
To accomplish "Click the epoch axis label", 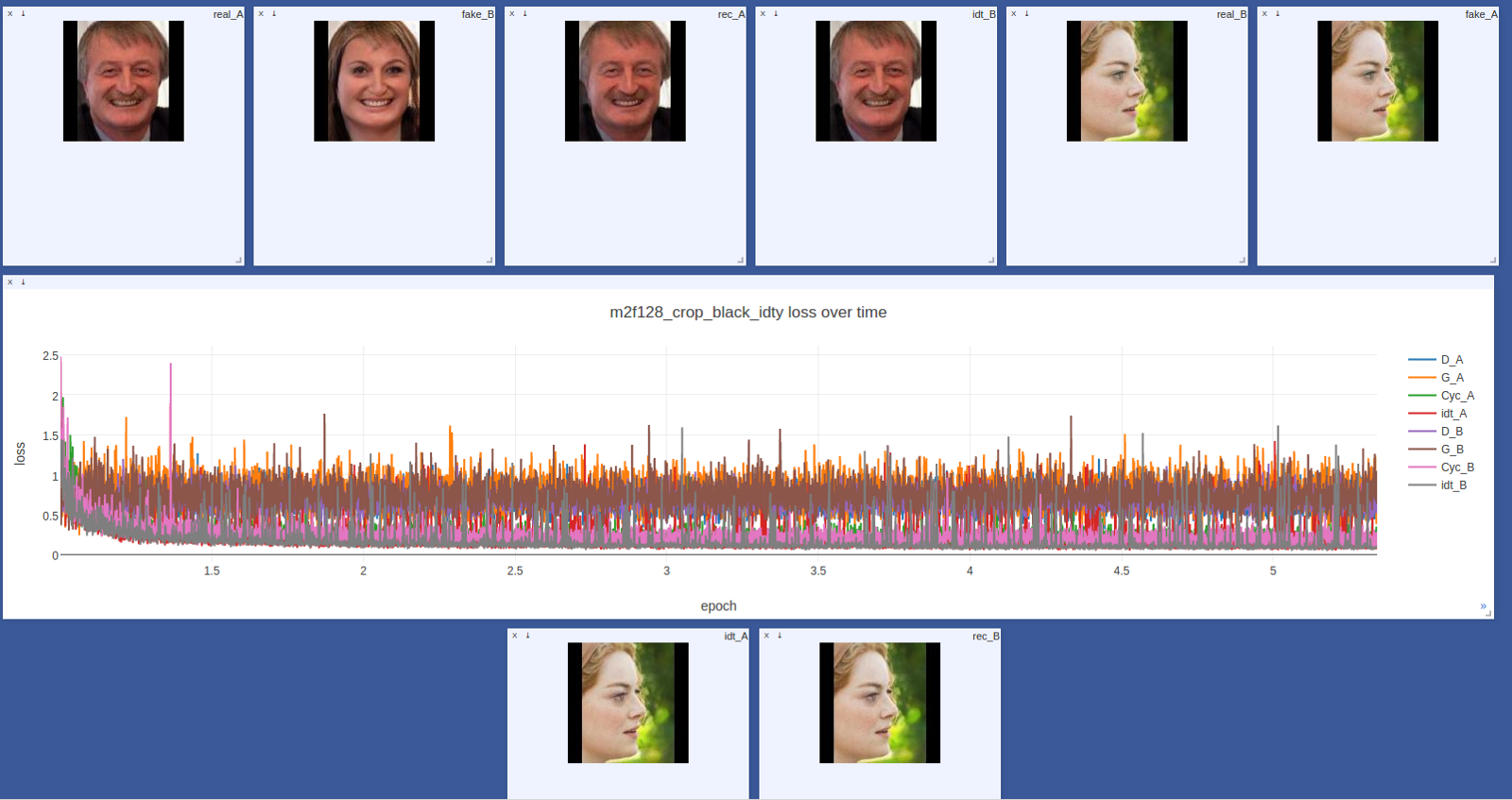I will coord(718,606).
